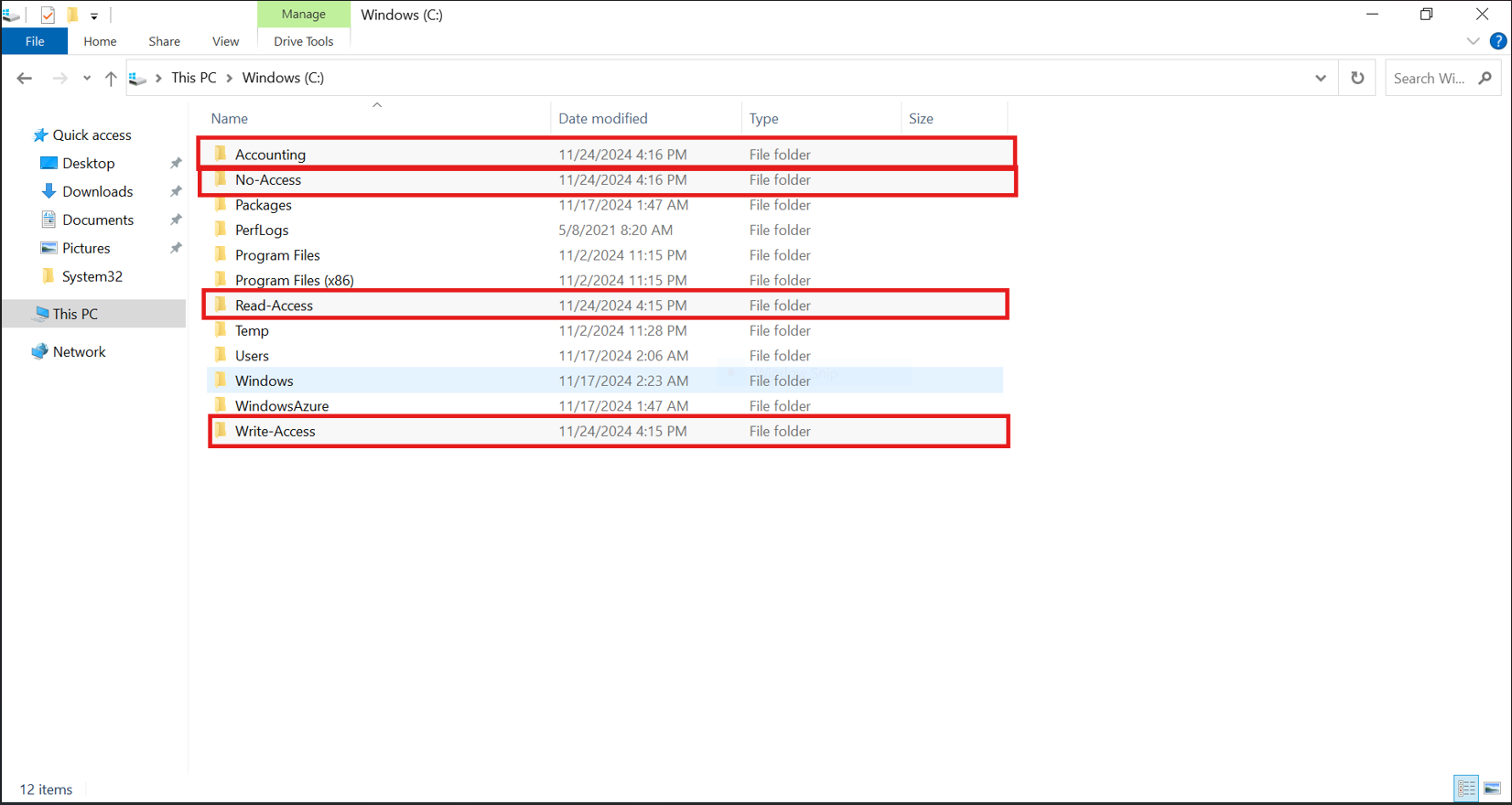Click the New folder icon in title bar
Image resolution: width=1512 pixels, height=805 pixels.
point(72,15)
